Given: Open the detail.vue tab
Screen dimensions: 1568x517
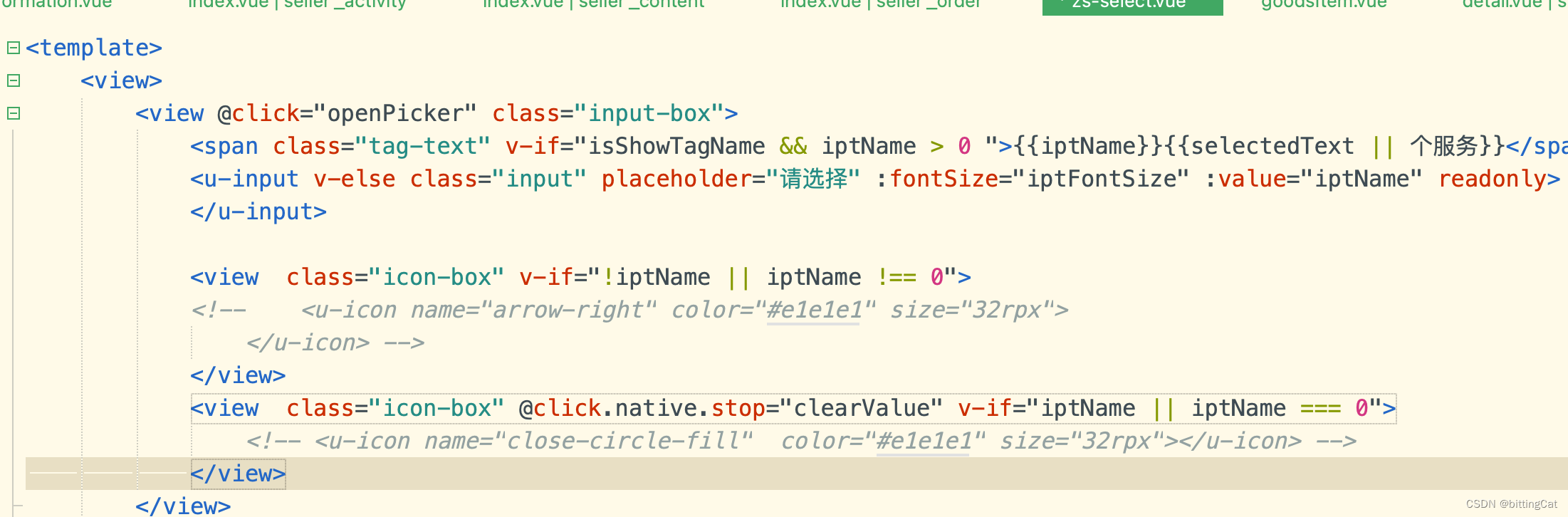Looking at the screenshot, I should tap(1514, 4).
